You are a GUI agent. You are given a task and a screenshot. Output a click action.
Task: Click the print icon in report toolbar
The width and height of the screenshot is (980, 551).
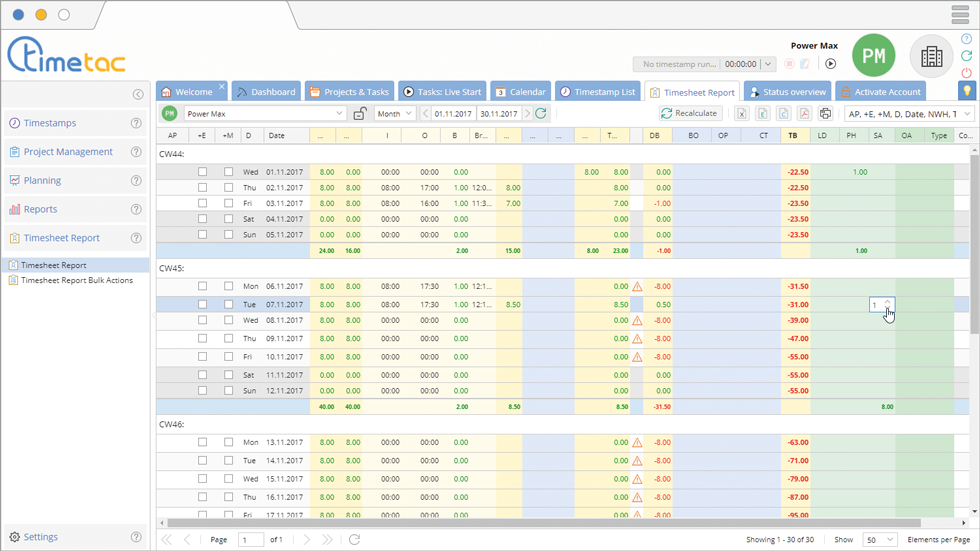pos(825,114)
